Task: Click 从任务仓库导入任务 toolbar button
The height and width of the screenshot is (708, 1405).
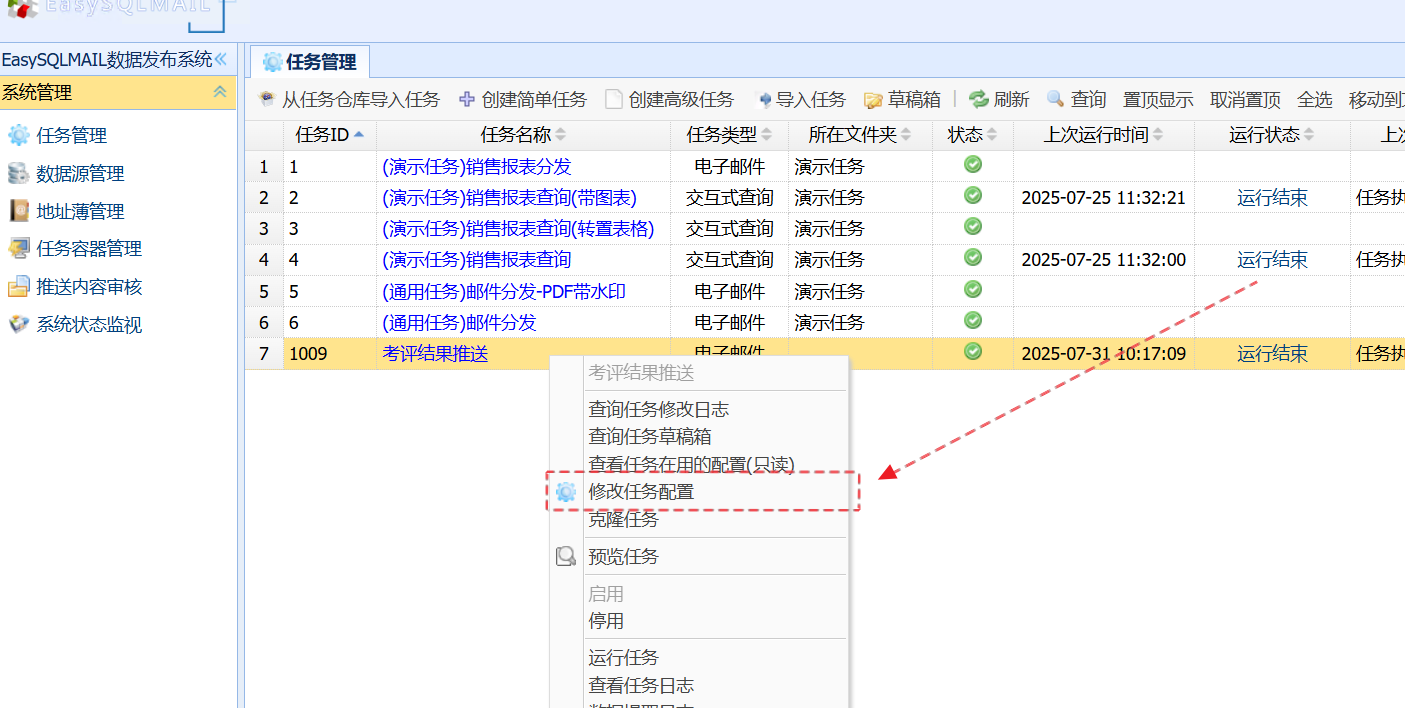Action: pos(349,100)
